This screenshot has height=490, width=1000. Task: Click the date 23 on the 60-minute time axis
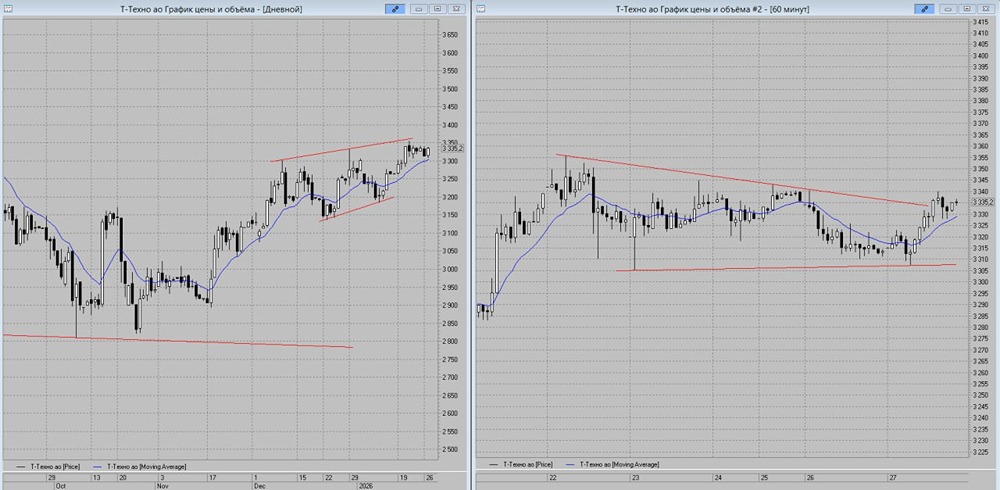click(636, 477)
